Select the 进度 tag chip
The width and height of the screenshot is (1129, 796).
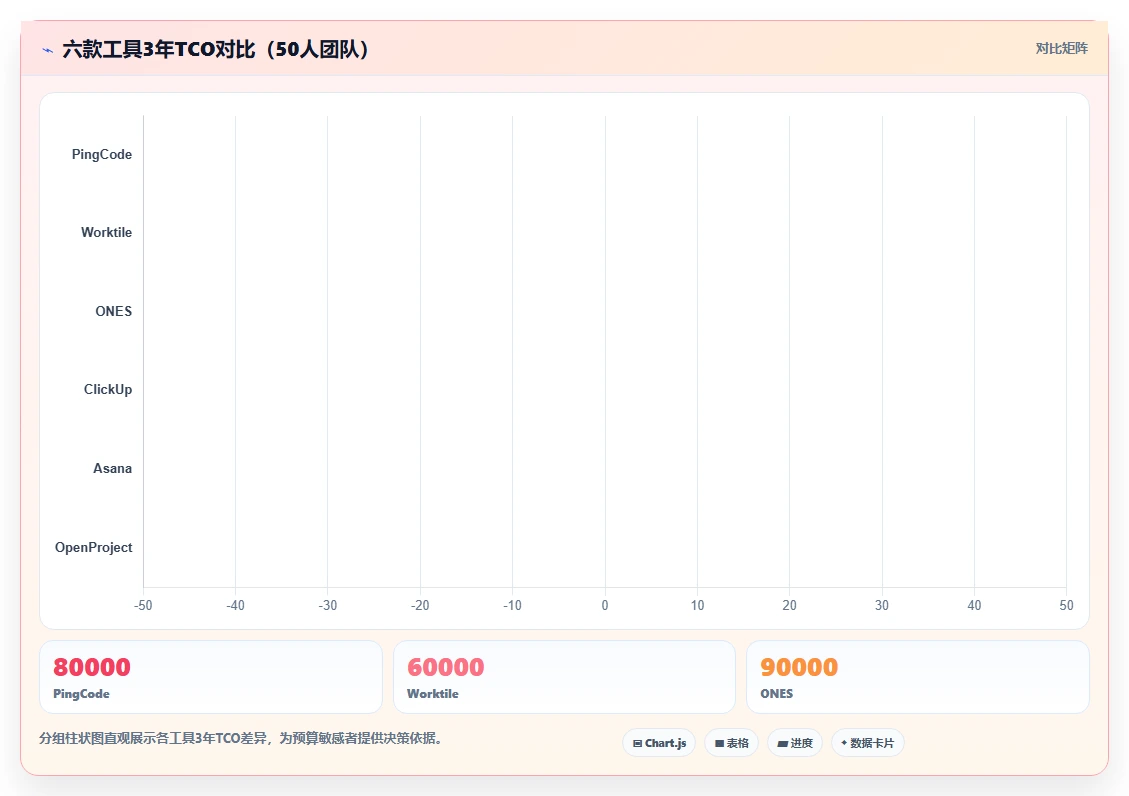(x=795, y=743)
